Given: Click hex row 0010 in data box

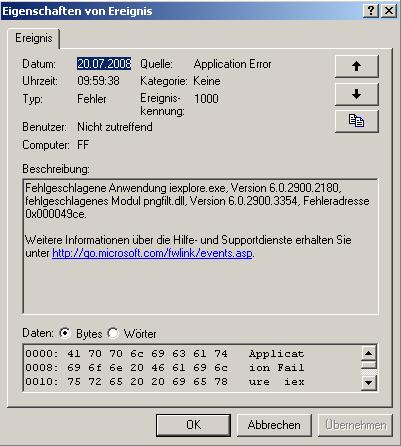Looking at the screenshot, I should pyautogui.click(x=165, y=382).
